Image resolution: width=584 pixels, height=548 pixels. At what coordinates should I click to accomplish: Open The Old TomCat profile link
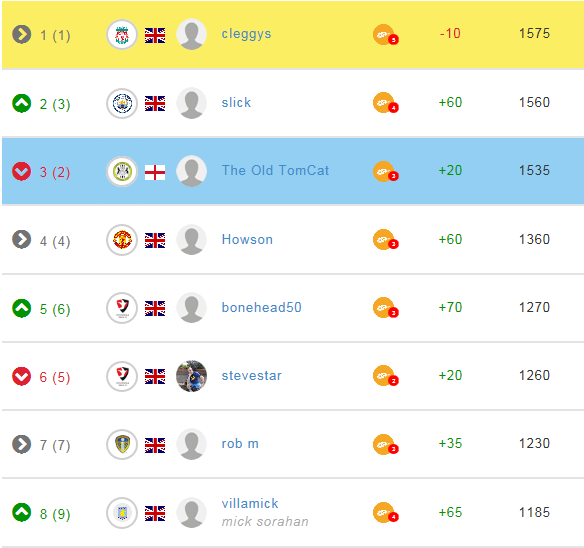click(275, 170)
